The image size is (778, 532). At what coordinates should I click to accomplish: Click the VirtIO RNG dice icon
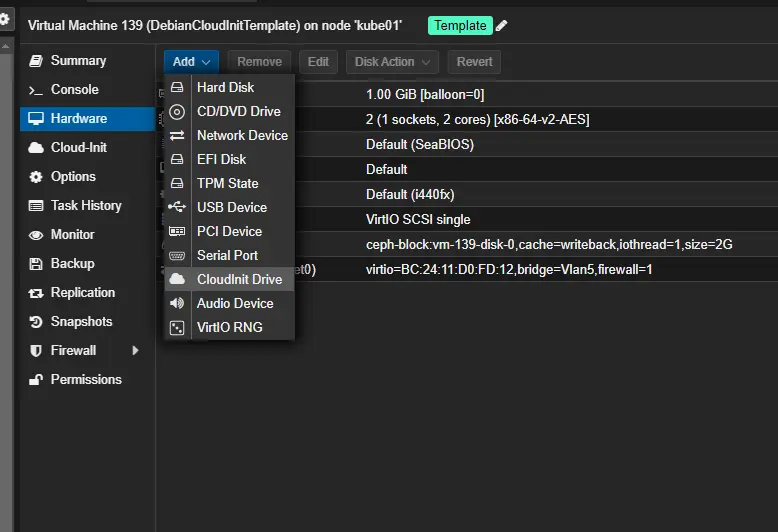pyautogui.click(x=177, y=328)
